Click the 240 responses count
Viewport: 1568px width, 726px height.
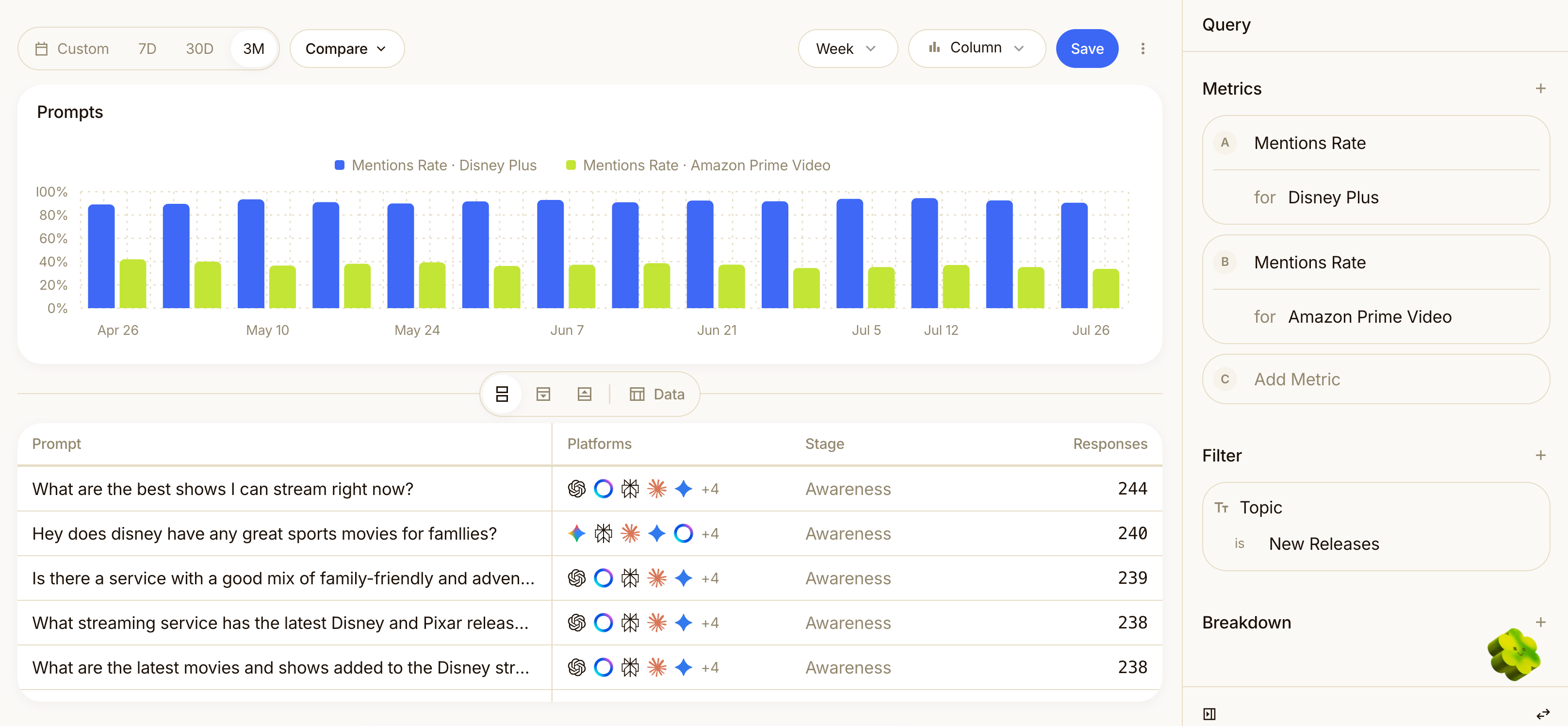1132,533
